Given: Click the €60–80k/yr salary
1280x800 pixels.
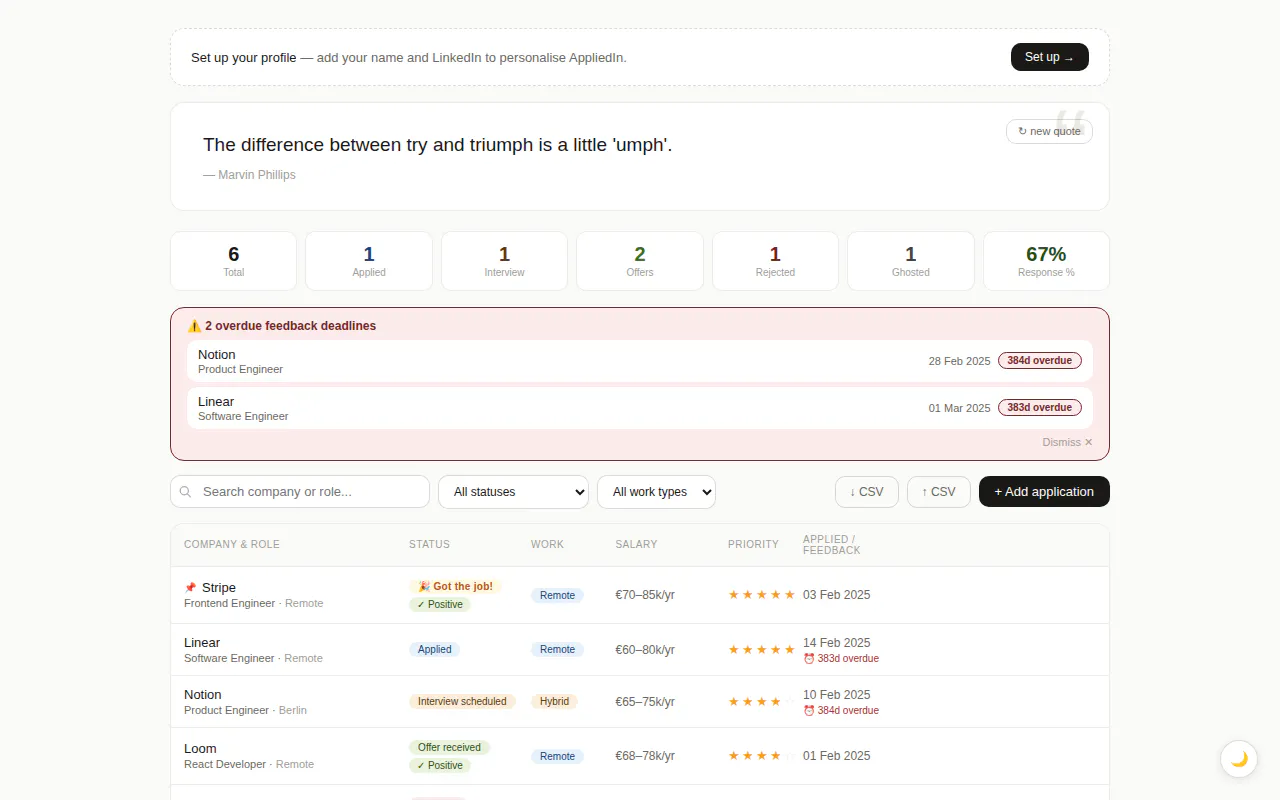Looking at the screenshot, I should [x=645, y=650].
